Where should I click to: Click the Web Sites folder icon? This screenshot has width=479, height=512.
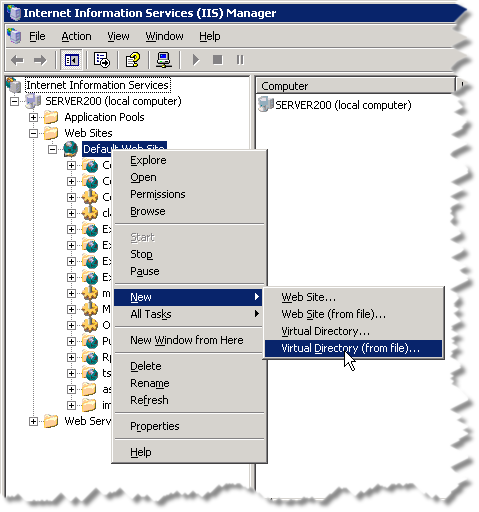51,133
